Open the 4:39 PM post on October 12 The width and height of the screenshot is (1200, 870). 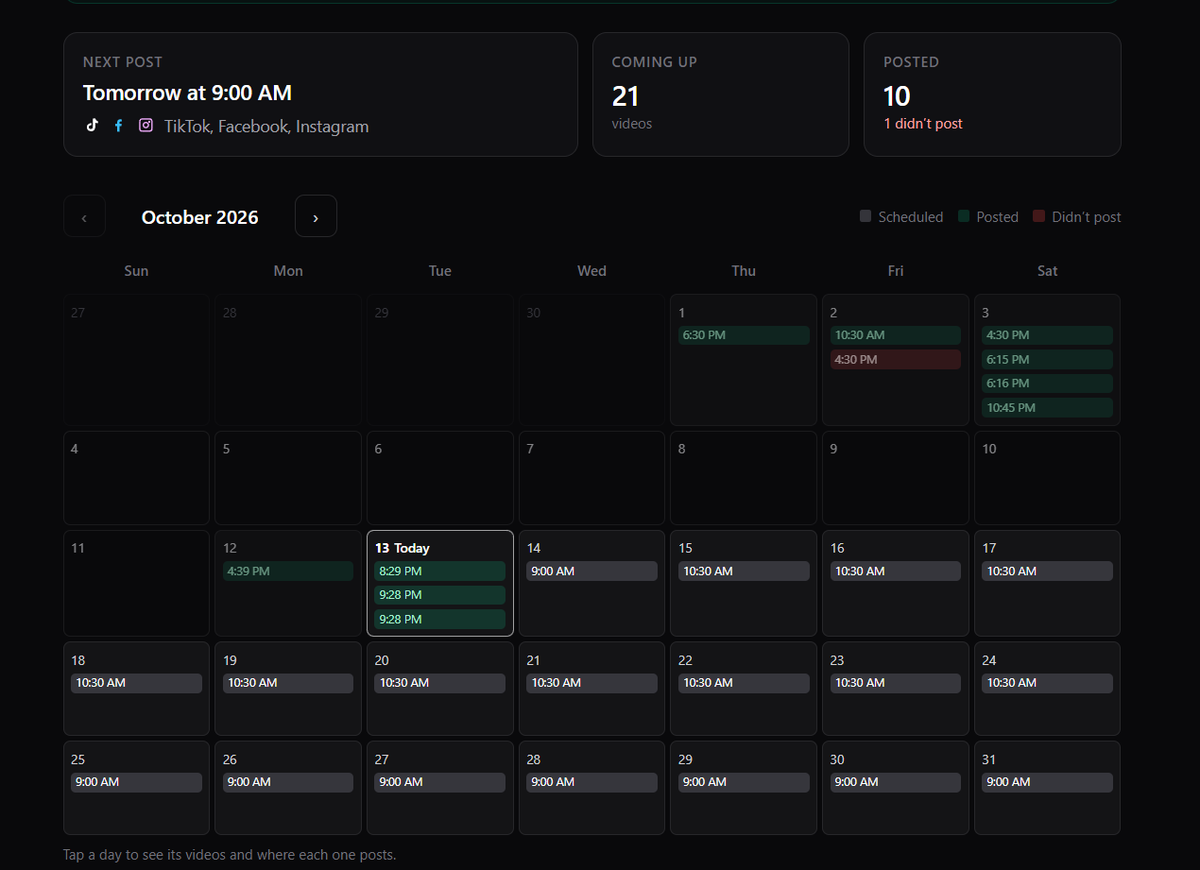[288, 571]
